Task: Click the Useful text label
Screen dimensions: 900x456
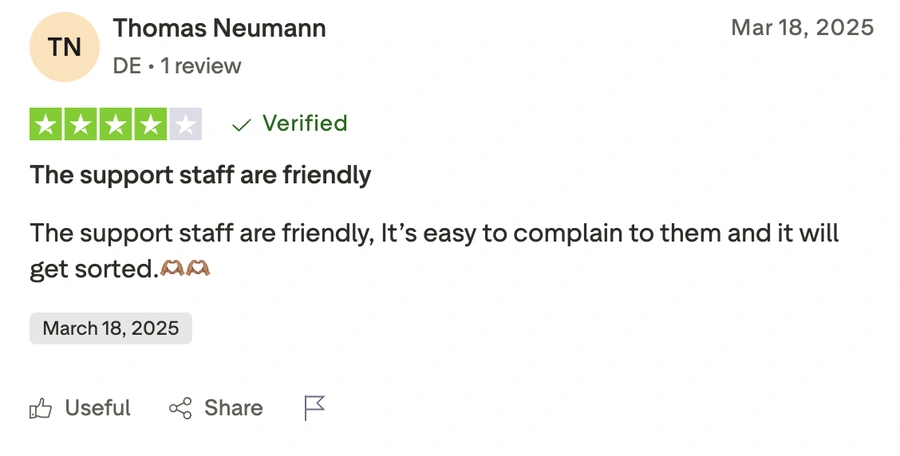Action: [97, 408]
